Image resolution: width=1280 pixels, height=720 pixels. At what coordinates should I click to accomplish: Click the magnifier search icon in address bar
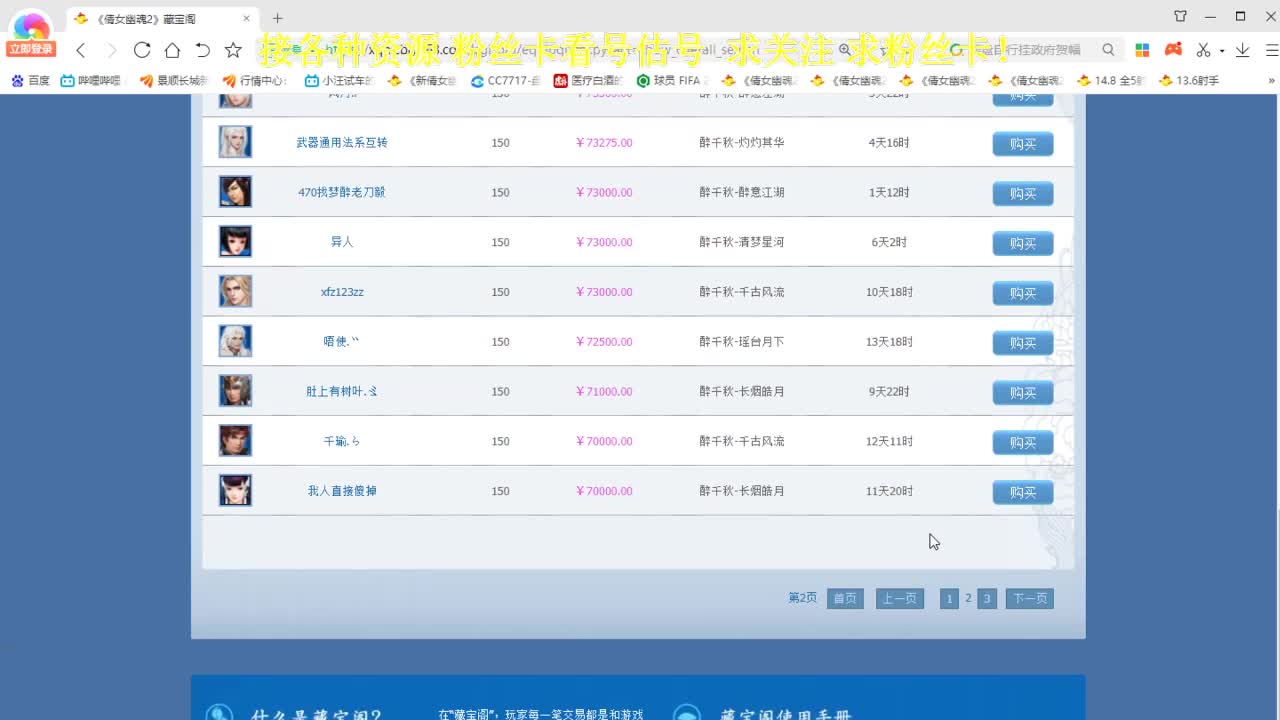[x=1107, y=48]
